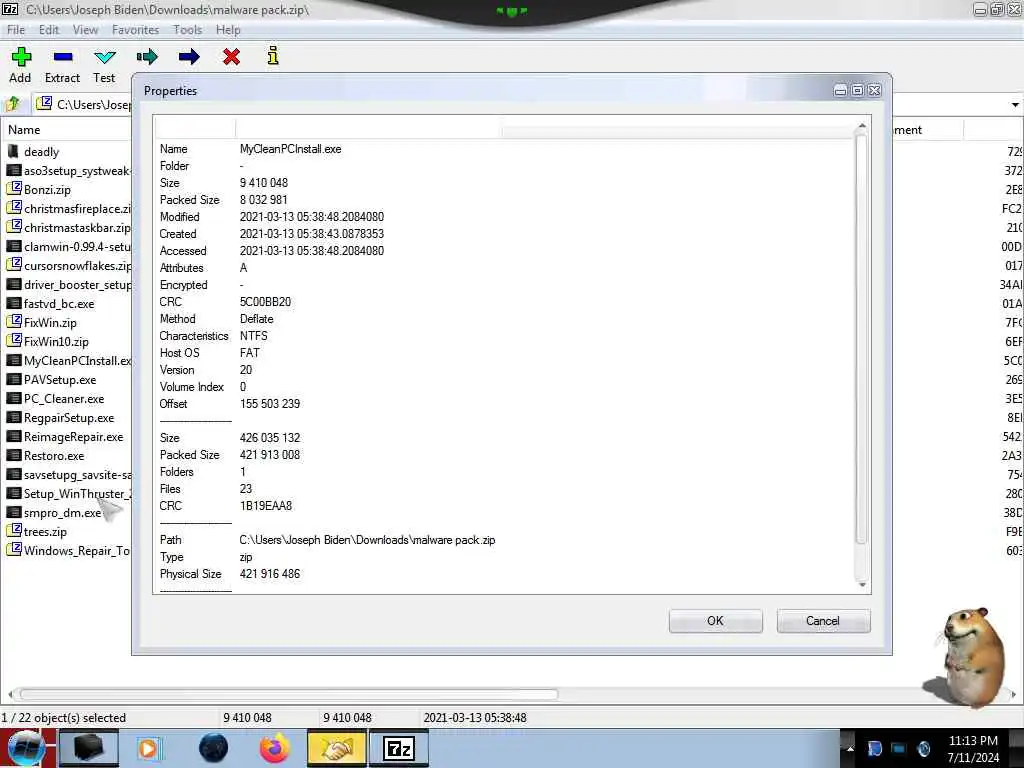1024x768 pixels.
Task: Open the Windows Start button
Action: 25,748
